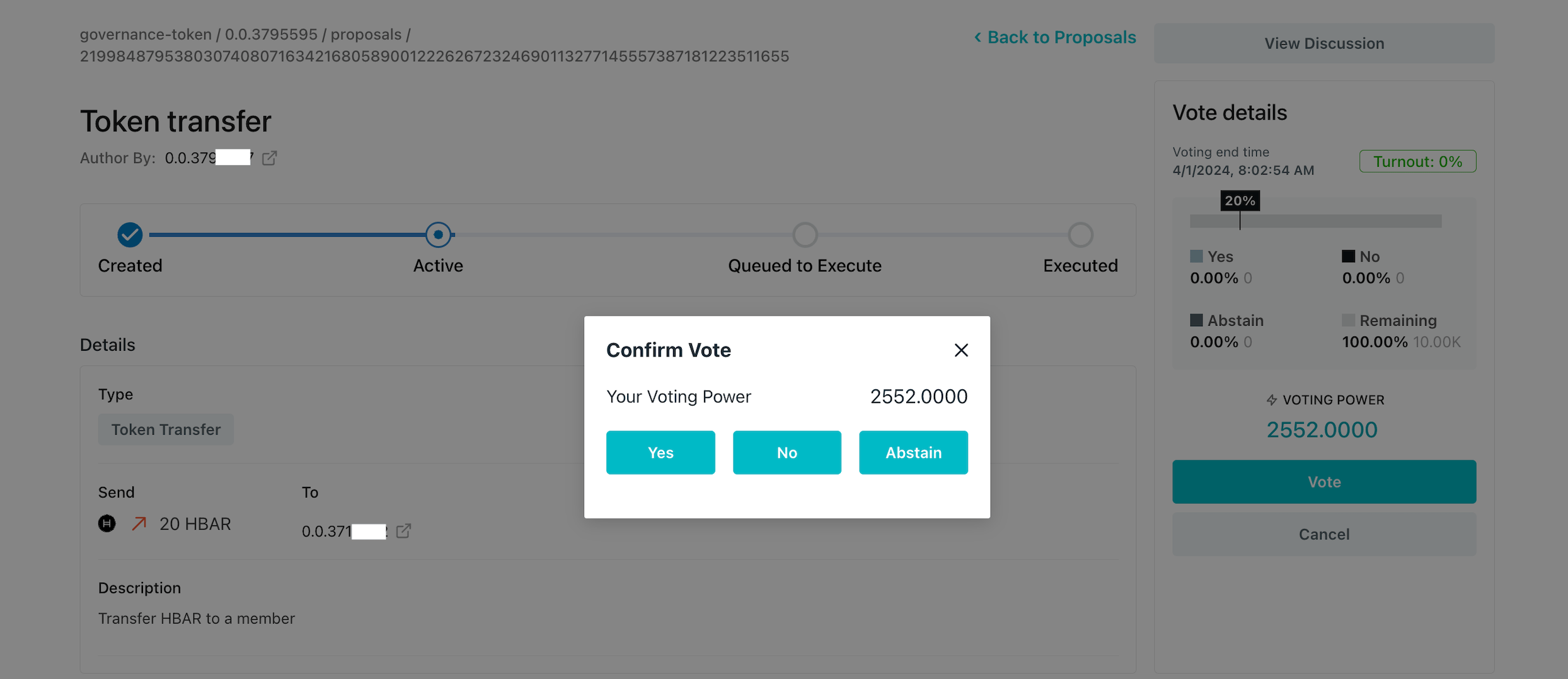The width and height of the screenshot is (1568, 679).
Task: Click the Created step checkmark icon
Action: tap(130, 235)
